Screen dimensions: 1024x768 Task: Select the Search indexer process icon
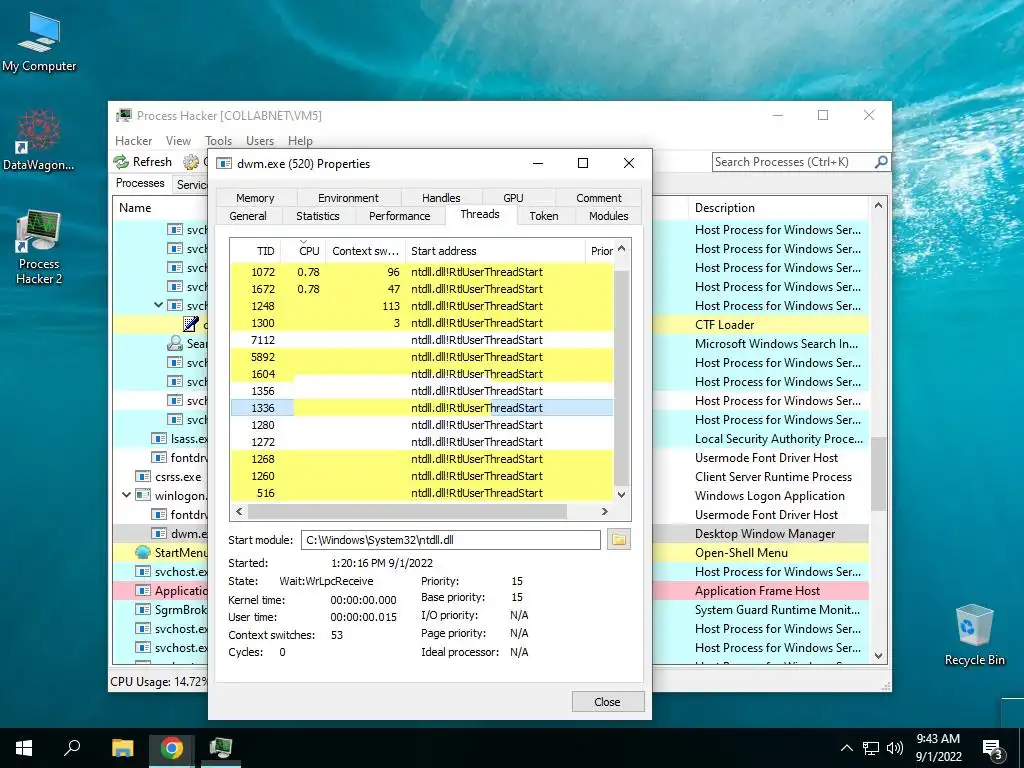point(174,344)
